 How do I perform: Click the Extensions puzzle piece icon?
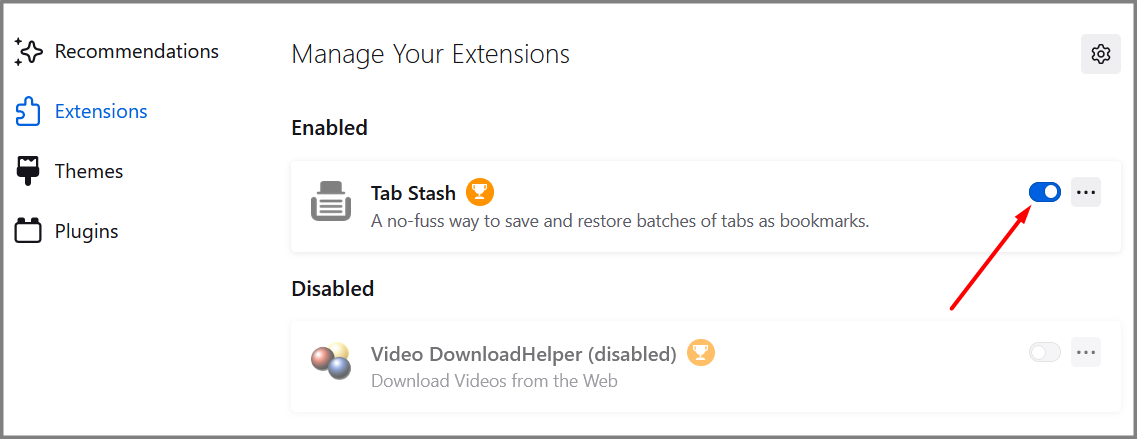[28, 112]
